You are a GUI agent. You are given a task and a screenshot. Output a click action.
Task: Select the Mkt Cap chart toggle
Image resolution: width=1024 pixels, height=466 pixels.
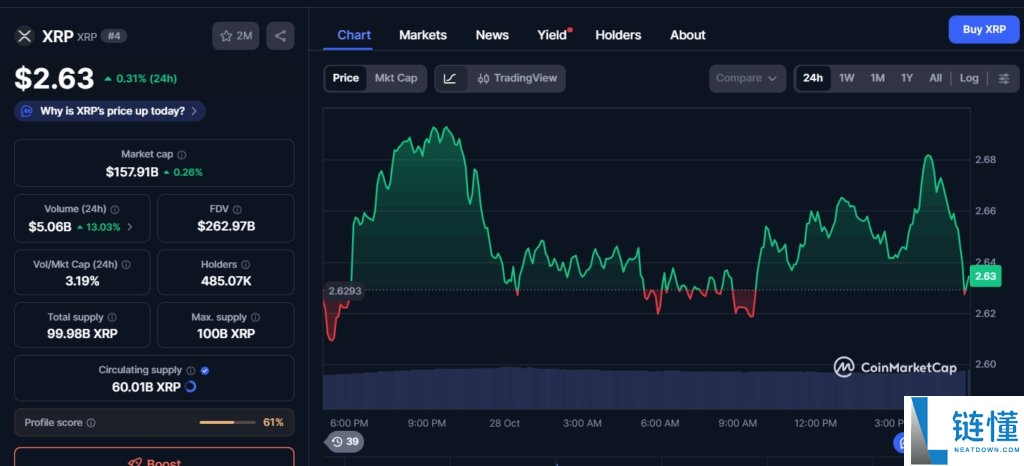(396, 78)
